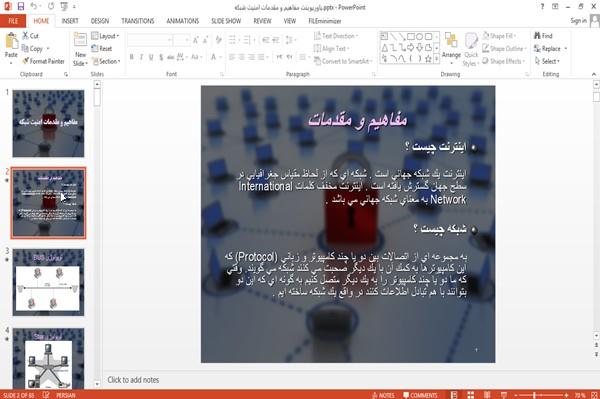Toggle Notes pane in status bar

(383, 395)
